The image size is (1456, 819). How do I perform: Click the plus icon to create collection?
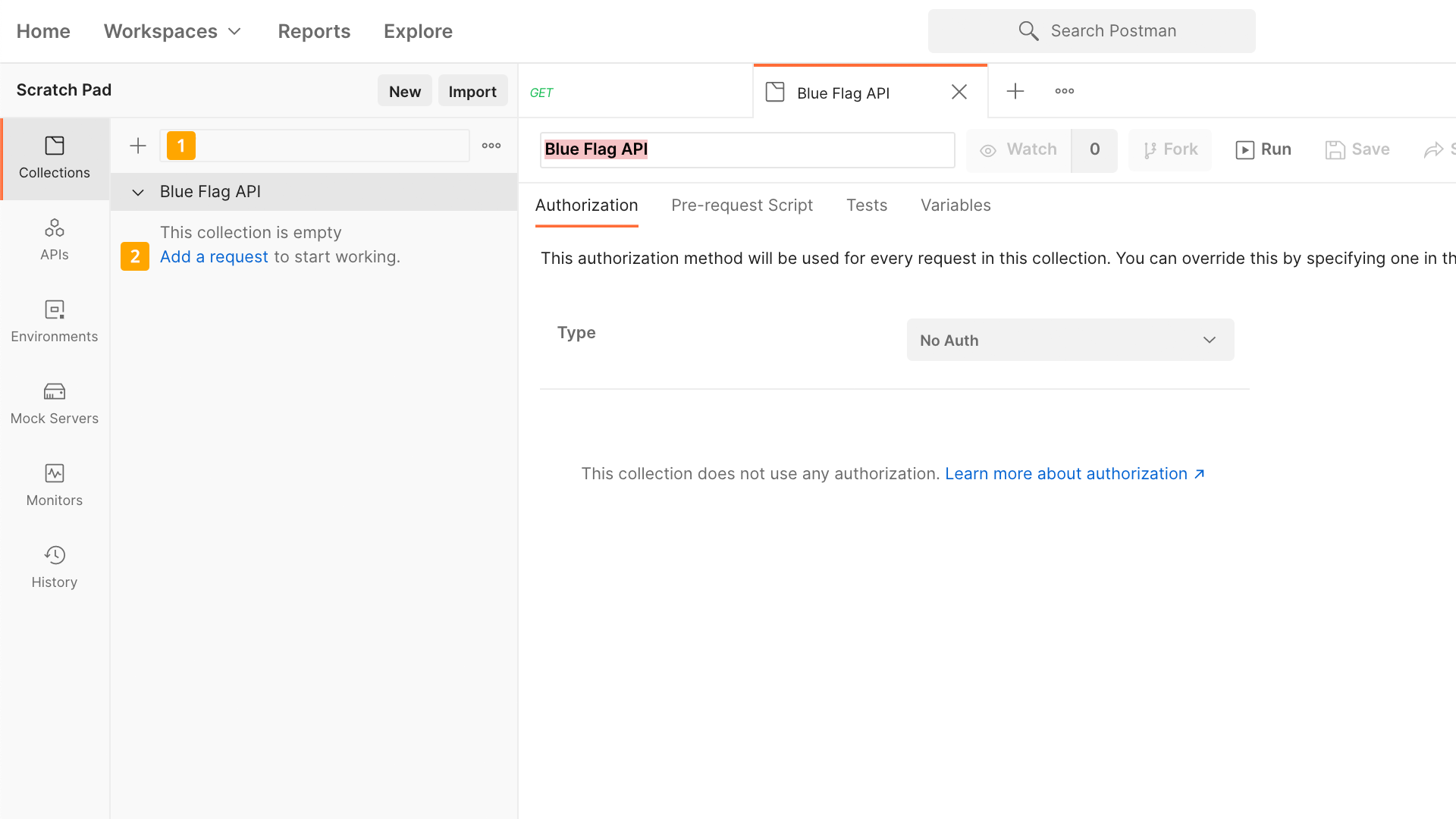pos(138,146)
